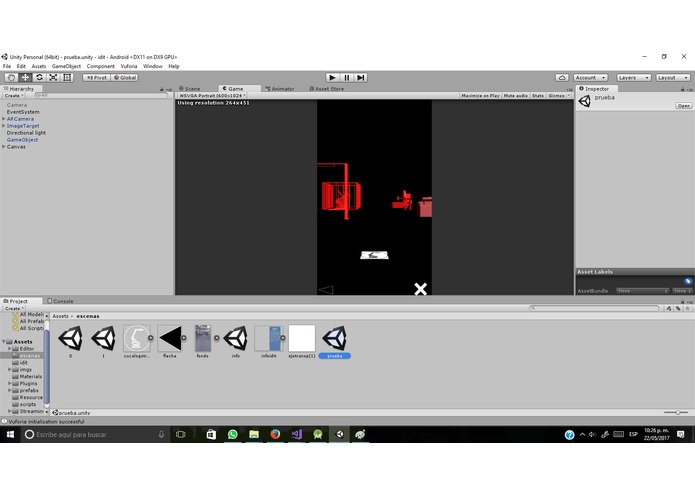Step one frame forward
Screen dimensions: 695x494
click(361, 78)
